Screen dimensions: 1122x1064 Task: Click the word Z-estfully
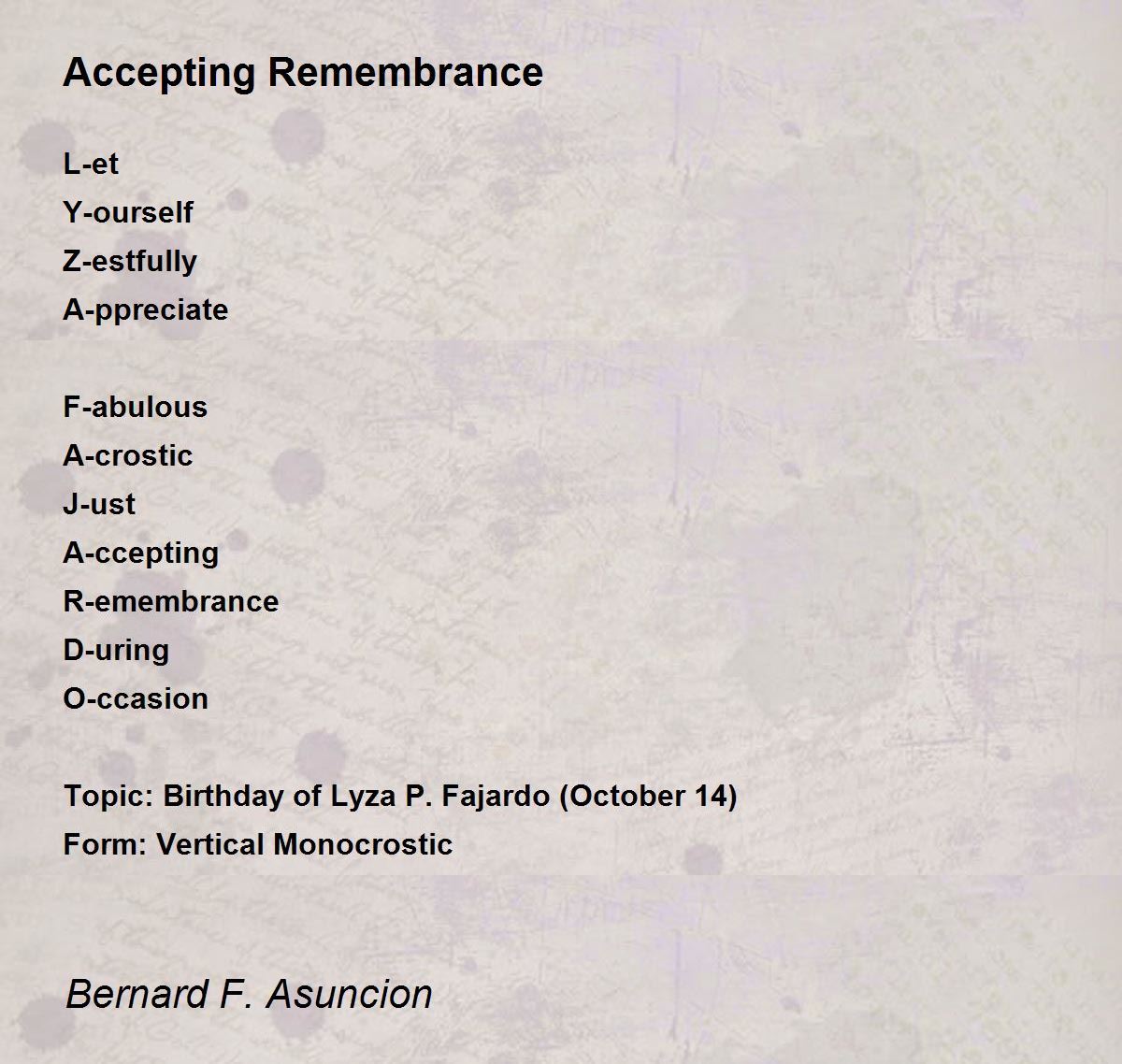[130, 261]
